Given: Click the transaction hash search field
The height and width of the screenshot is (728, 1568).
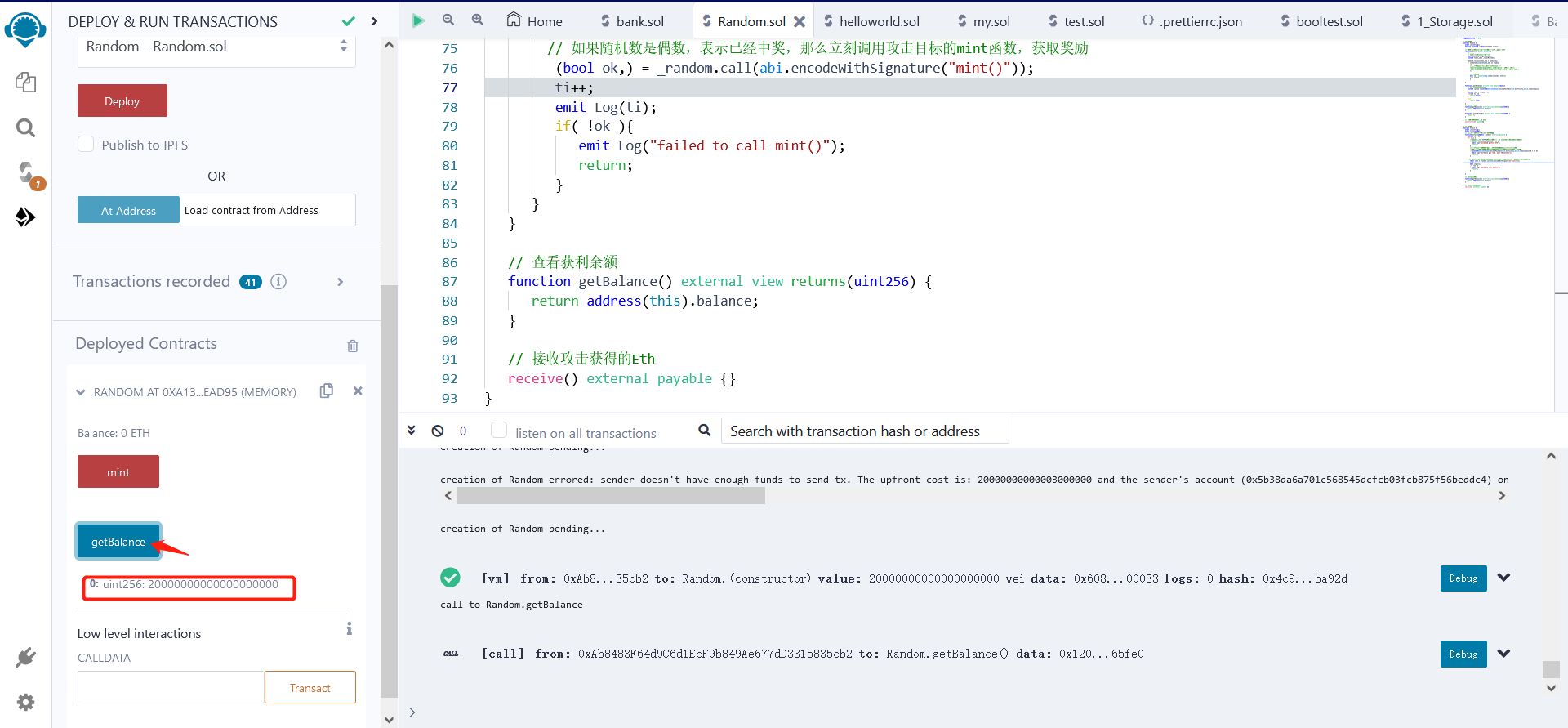Looking at the screenshot, I should click(865, 431).
